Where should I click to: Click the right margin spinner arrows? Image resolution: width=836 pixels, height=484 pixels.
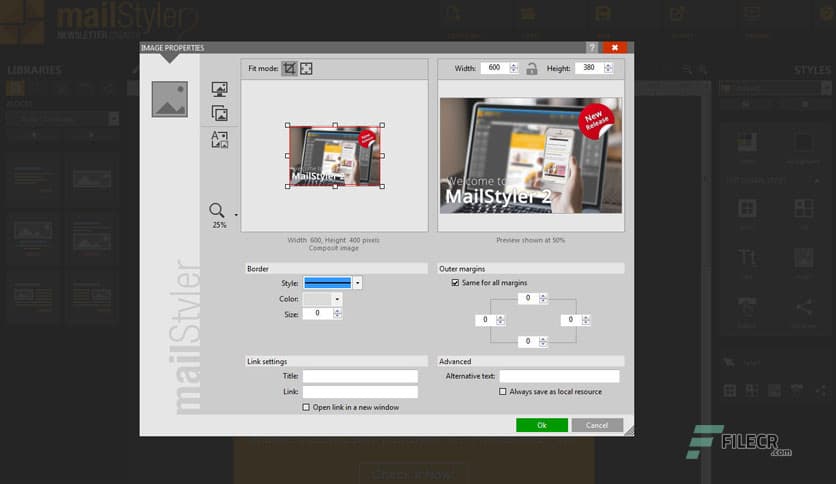click(x=586, y=320)
